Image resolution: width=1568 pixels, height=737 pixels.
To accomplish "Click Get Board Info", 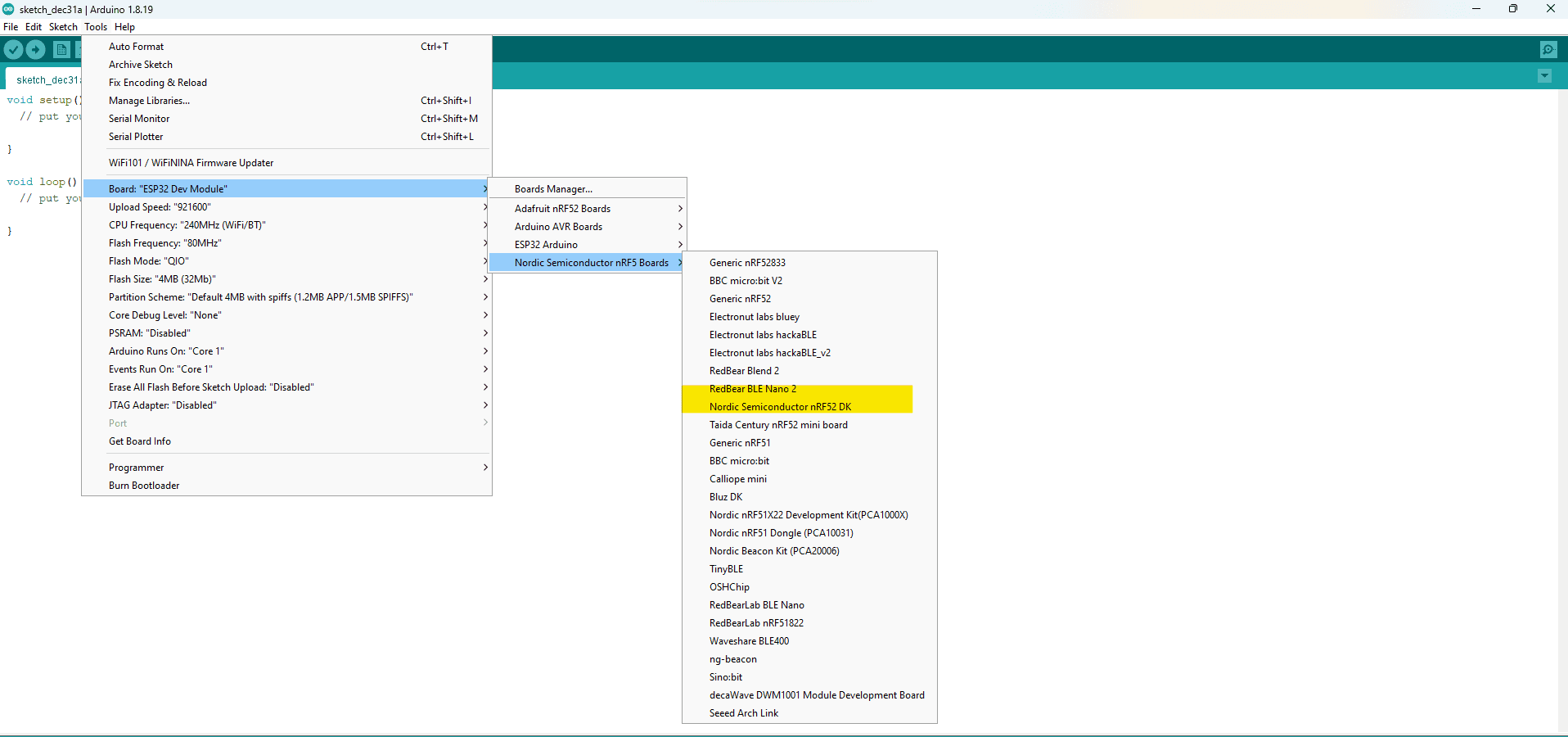I will point(286,441).
